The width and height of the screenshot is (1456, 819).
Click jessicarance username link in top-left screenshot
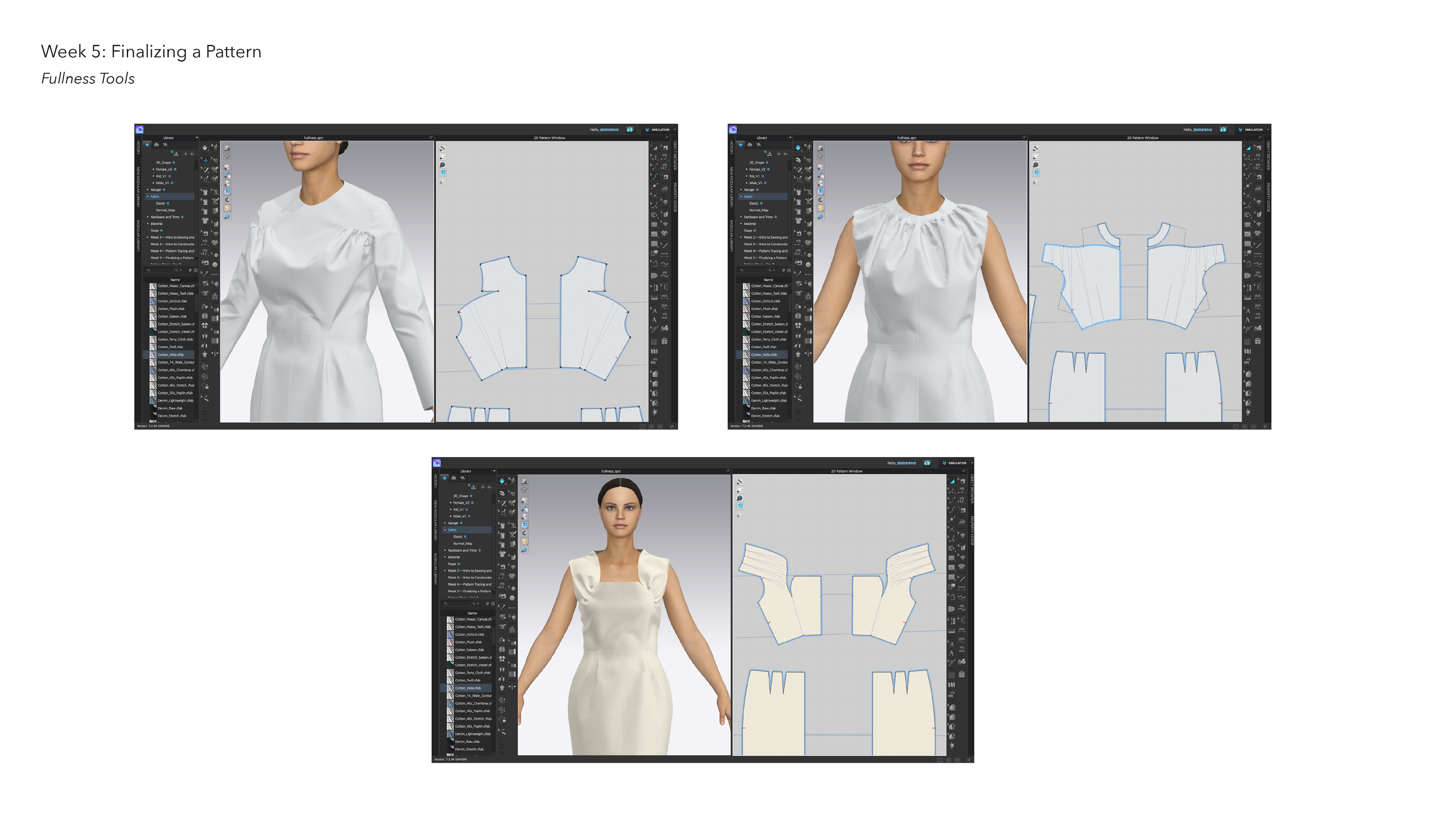(x=609, y=129)
